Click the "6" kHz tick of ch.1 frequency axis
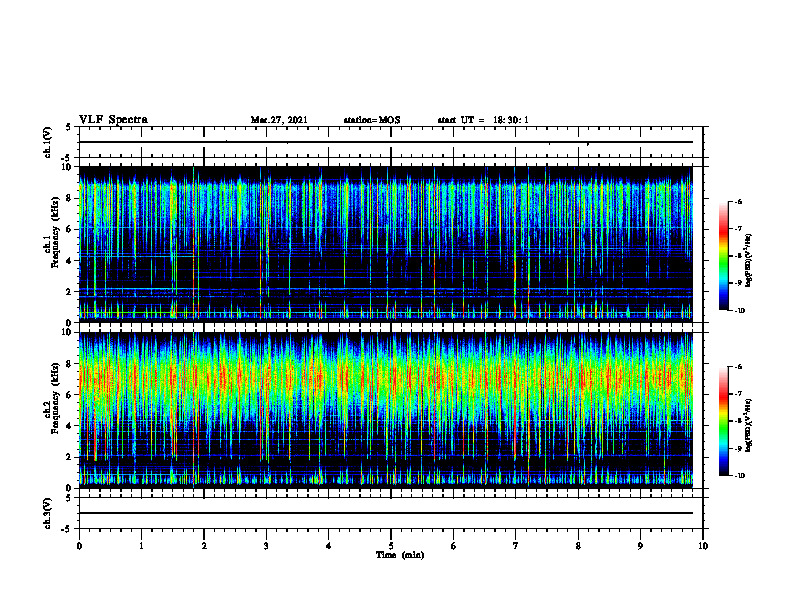792x612 pixels. tap(71, 229)
